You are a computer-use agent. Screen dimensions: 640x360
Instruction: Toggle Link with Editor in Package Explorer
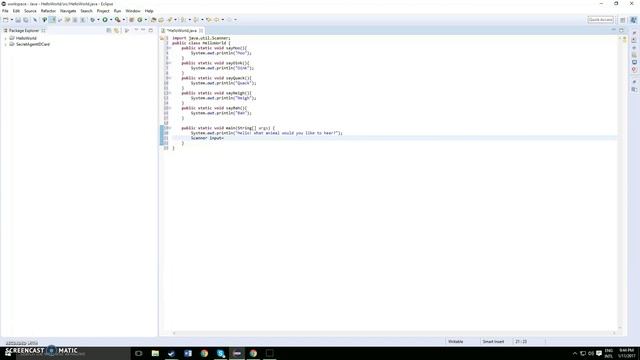coord(116,30)
